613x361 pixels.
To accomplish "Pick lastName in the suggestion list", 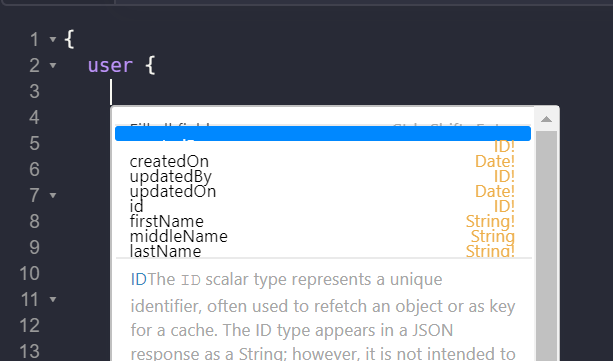I will (323, 251).
